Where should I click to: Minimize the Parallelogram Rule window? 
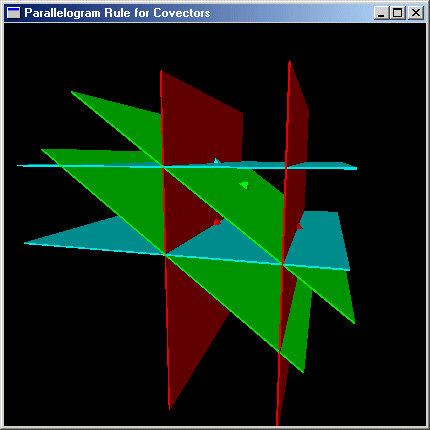tap(381, 13)
